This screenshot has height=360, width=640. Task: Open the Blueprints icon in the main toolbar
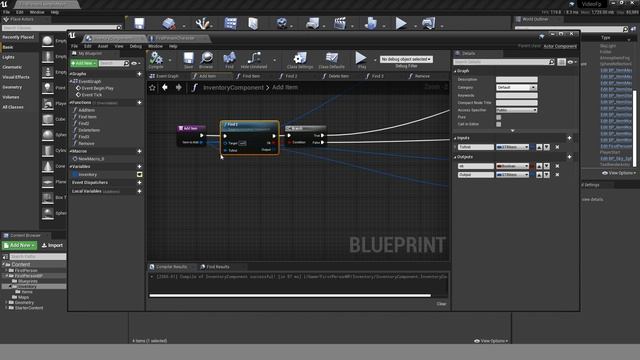click(x=312, y=23)
